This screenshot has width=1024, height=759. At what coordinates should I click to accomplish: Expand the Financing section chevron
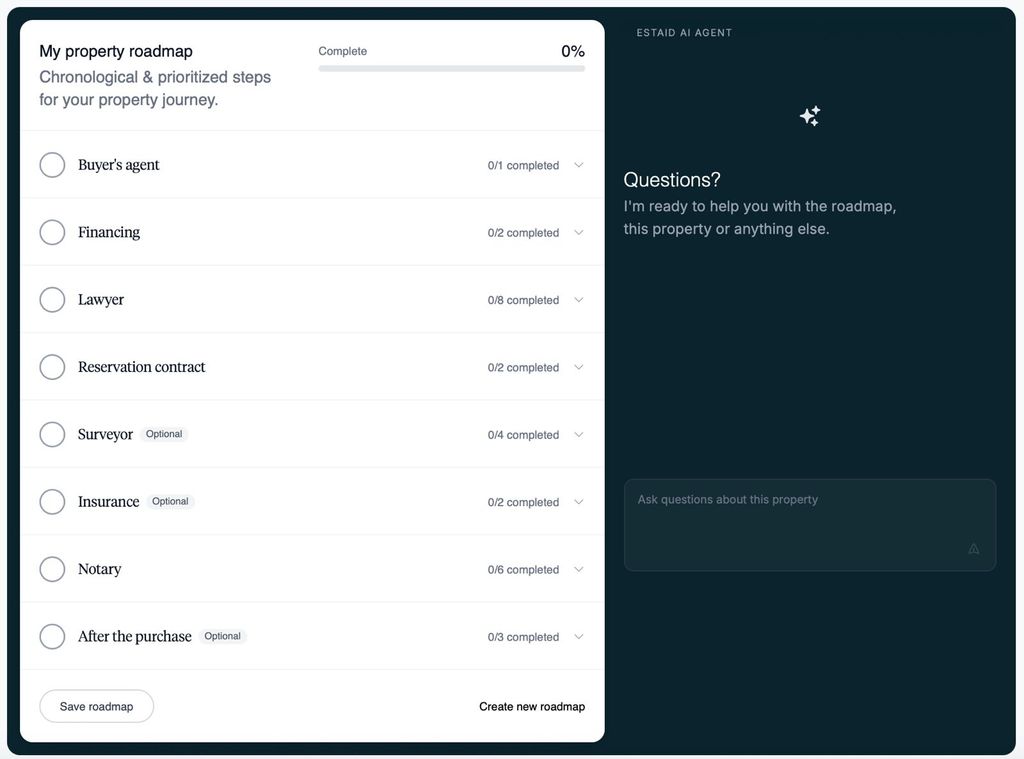pyautogui.click(x=578, y=233)
